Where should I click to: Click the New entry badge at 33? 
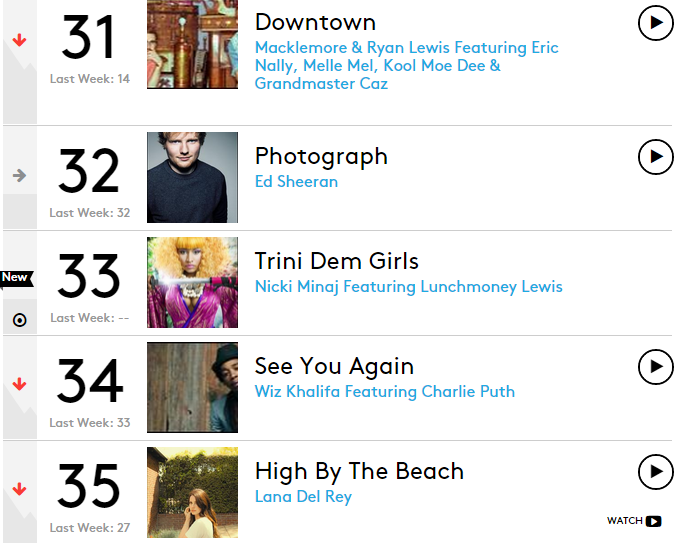[x=15, y=277]
